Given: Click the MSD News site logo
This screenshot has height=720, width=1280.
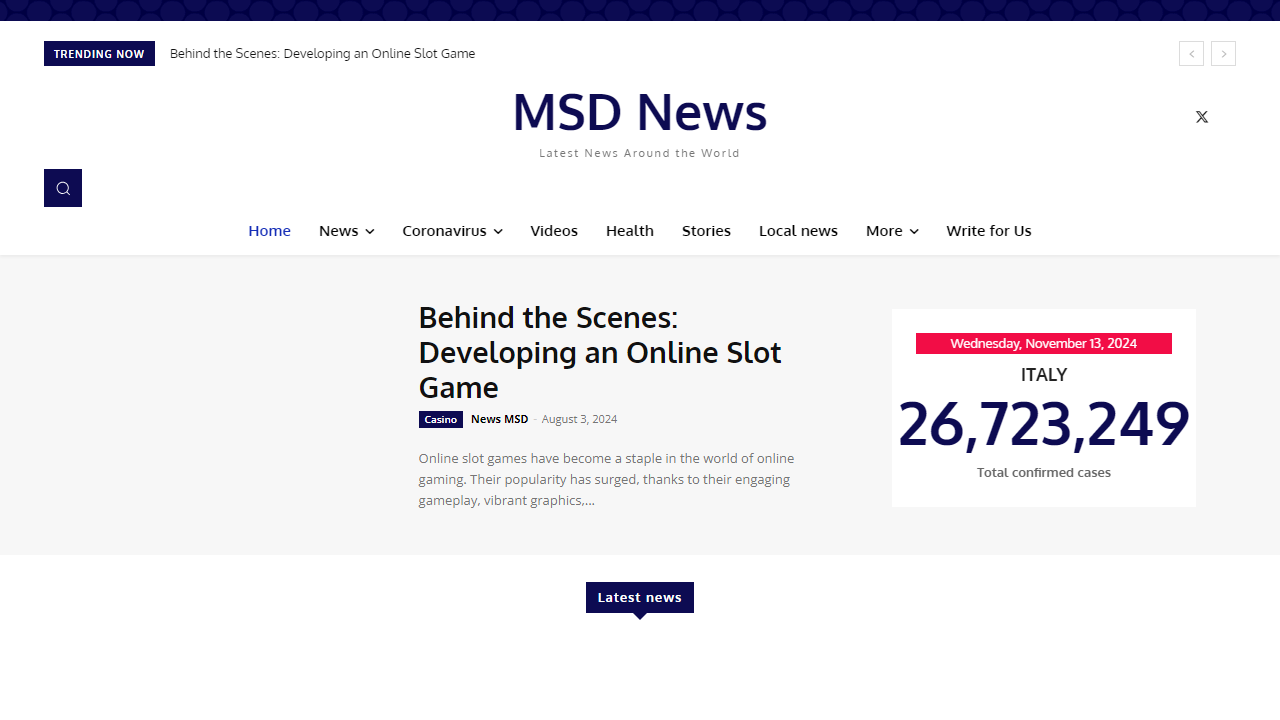Looking at the screenshot, I should pos(639,111).
